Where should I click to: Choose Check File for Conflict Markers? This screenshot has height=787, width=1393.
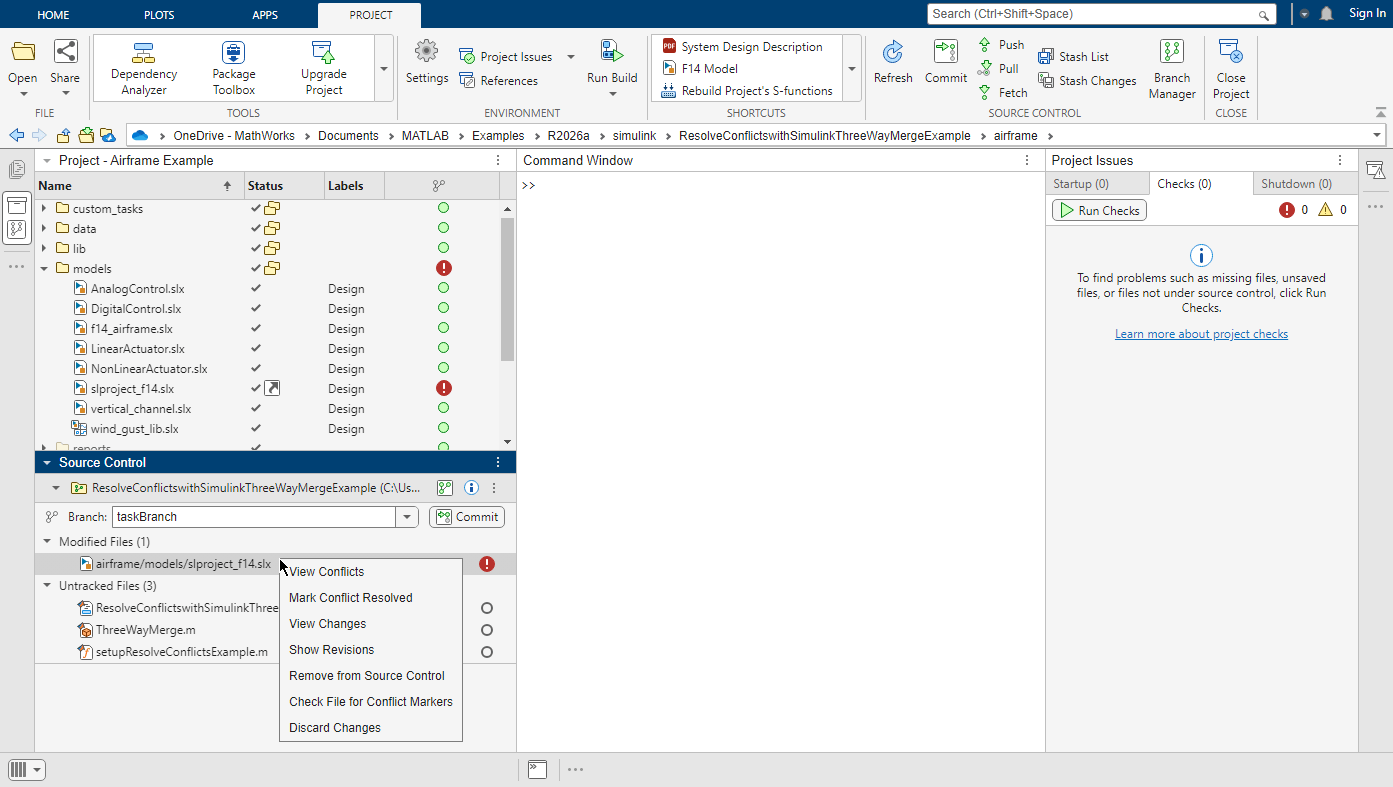(x=371, y=702)
